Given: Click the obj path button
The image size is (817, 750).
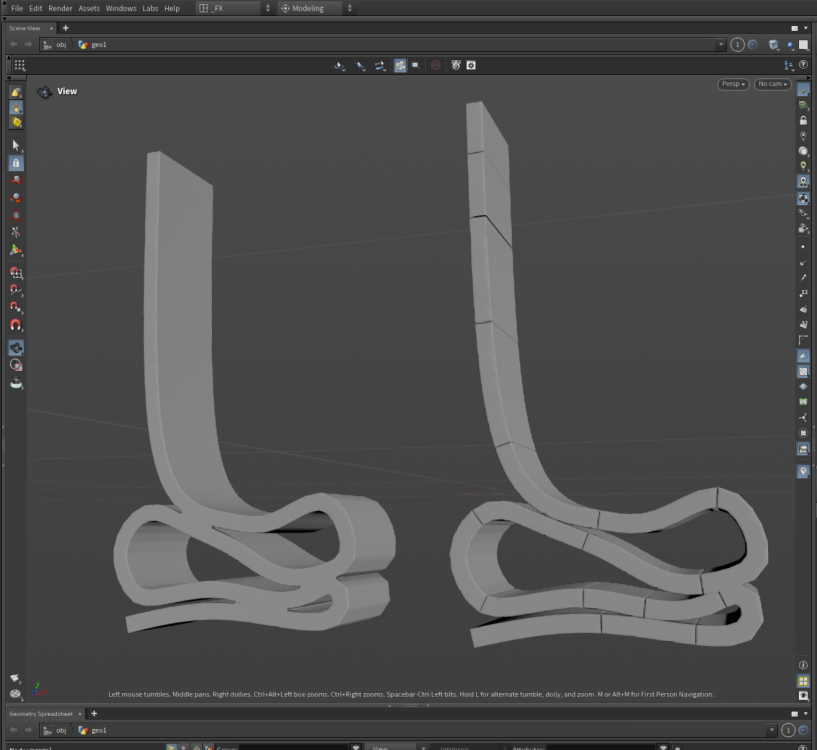Looking at the screenshot, I should point(55,45).
